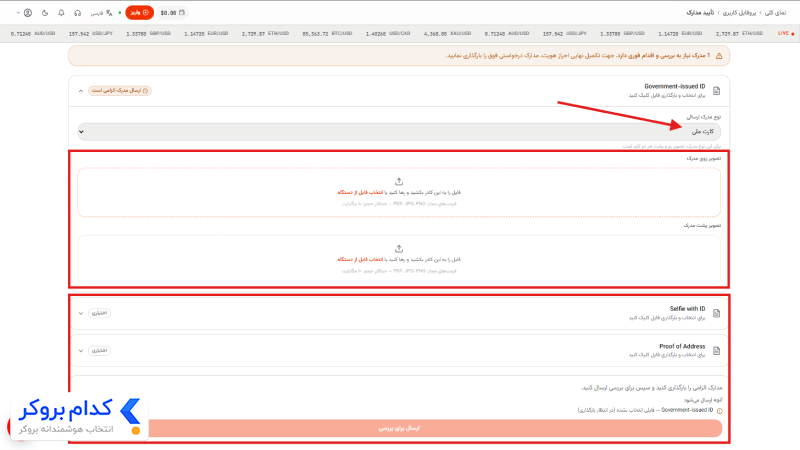Click upload icon in front-of-document dropzone
Viewport: 800px width, 450px height.
pos(399,182)
